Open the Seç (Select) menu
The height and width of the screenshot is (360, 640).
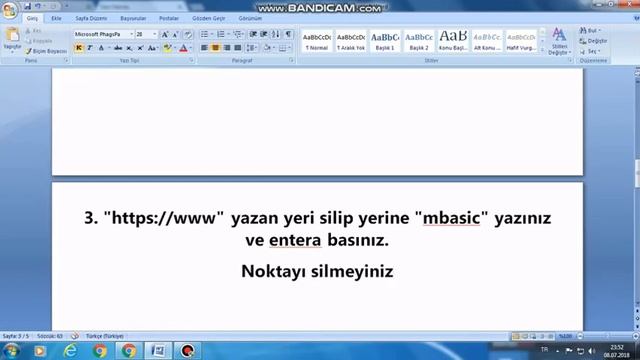[x=590, y=51]
